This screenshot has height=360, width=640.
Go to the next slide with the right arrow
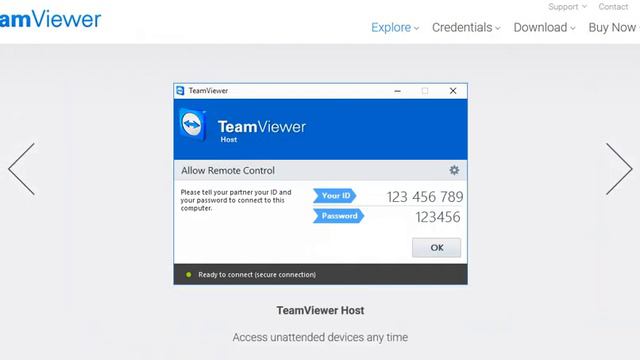[x=619, y=169]
